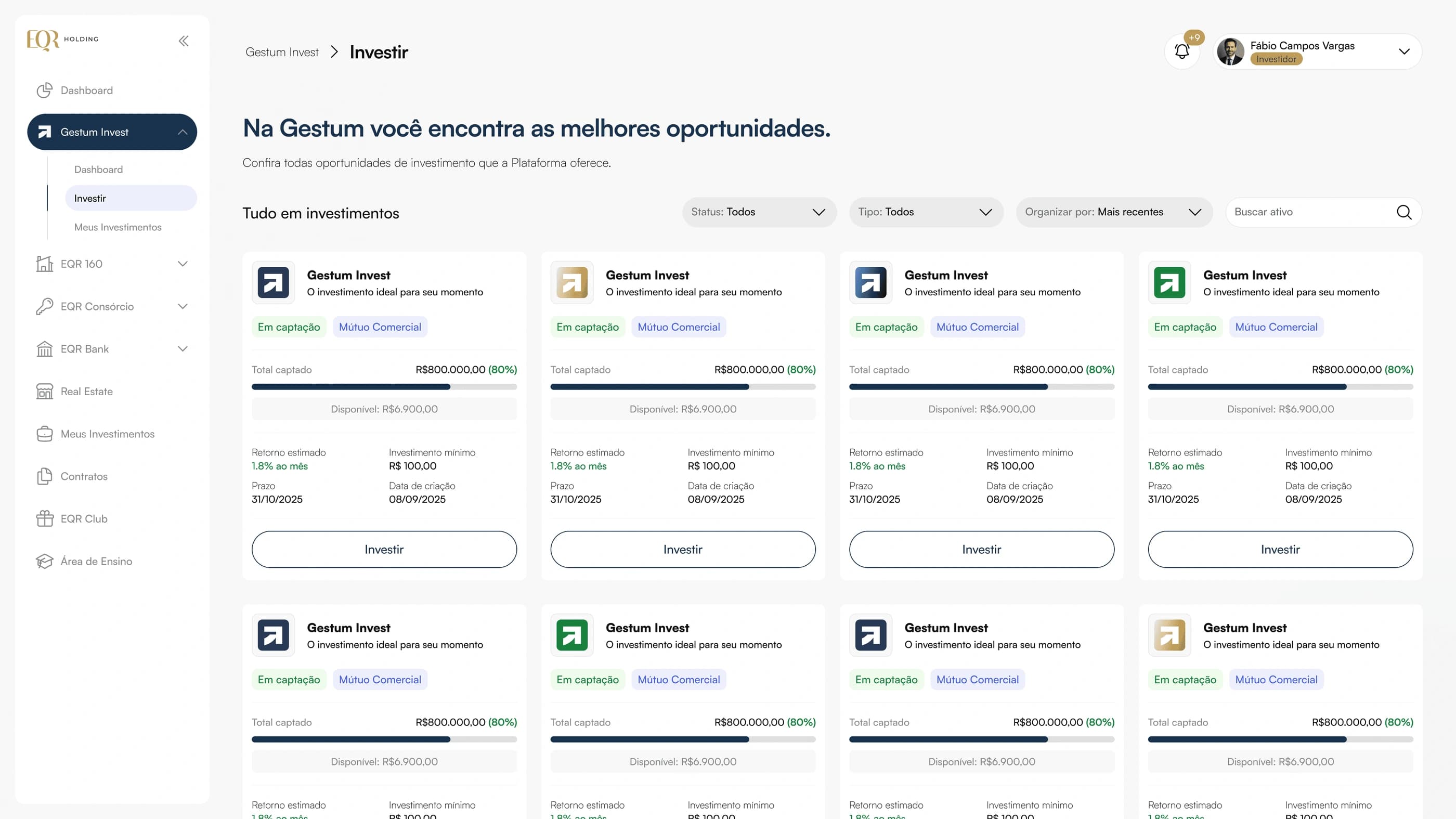
Task: Click the Total captado progress bar on the second top-row card
Action: point(683,387)
